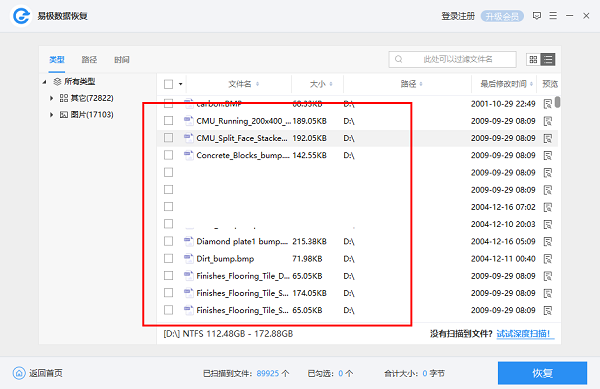Preview CMU_Running_200x400 file
Viewport: 600px width, 389px height.
click(x=548, y=121)
